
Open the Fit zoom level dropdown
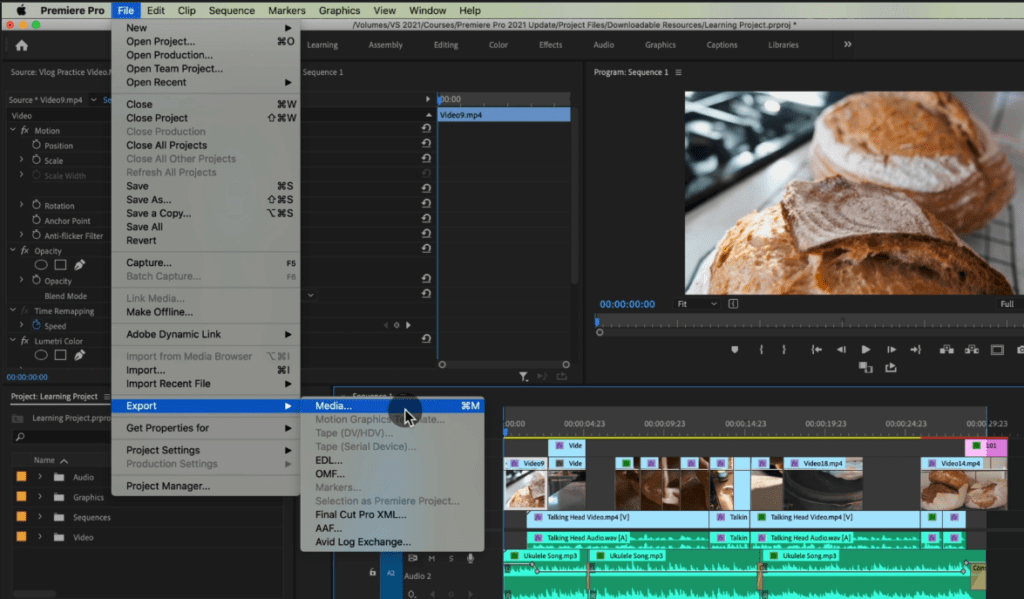(697, 304)
